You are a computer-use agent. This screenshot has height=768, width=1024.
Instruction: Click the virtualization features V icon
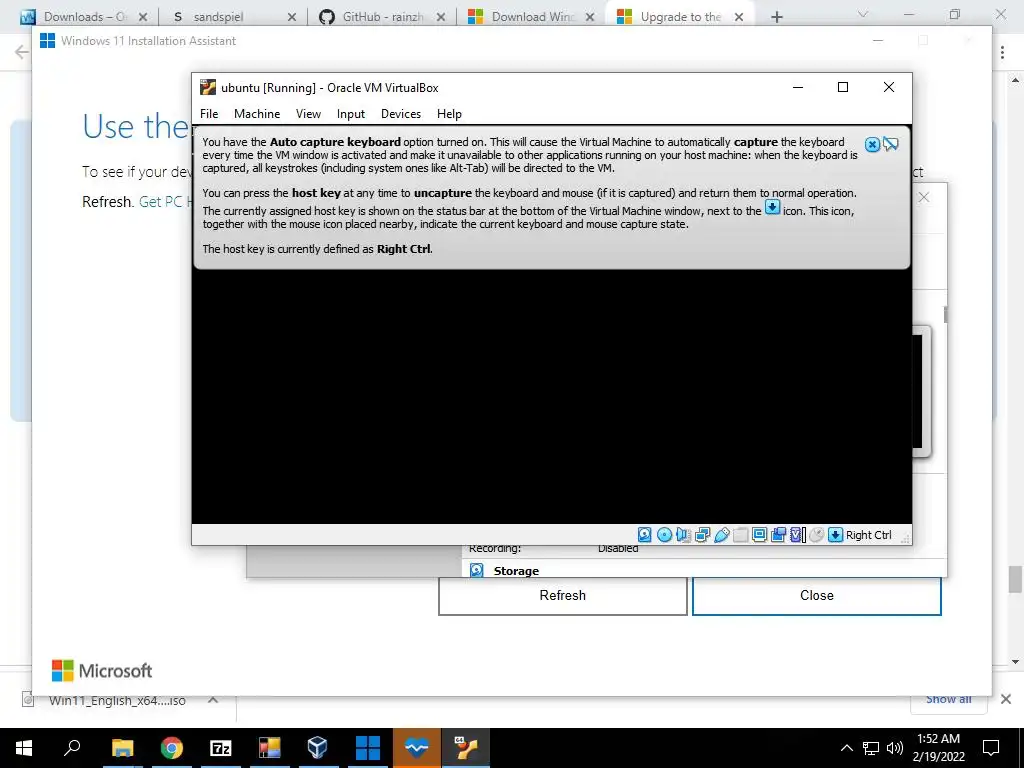pos(797,535)
